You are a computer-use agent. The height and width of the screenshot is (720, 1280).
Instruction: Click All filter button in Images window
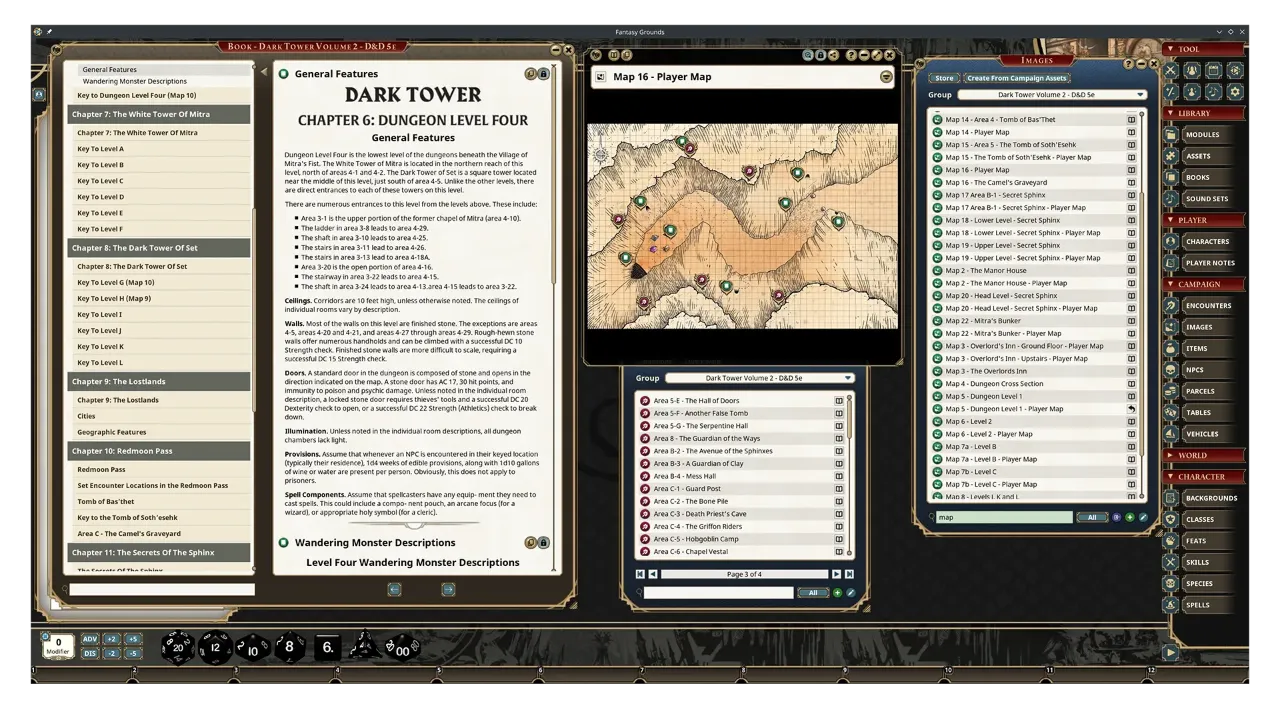(1092, 517)
